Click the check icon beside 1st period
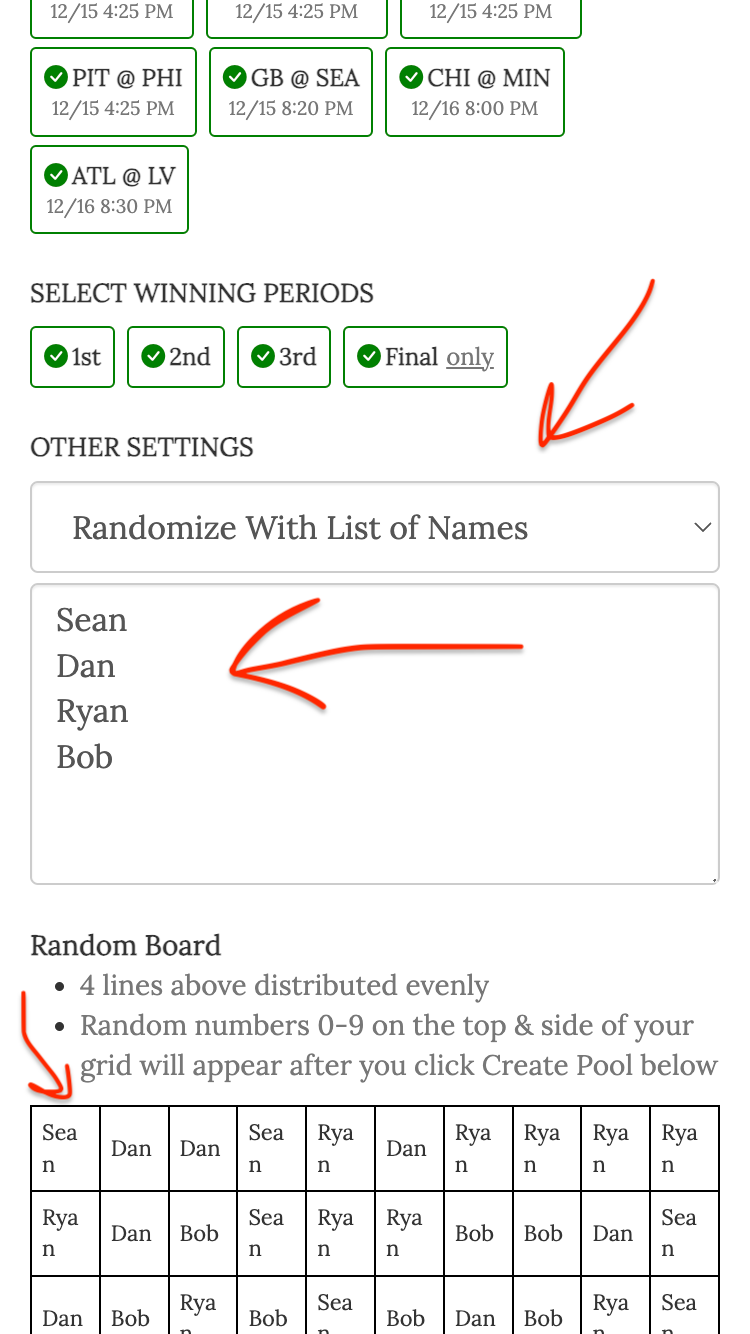Viewport: 750px width, 1334px height. (56, 356)
